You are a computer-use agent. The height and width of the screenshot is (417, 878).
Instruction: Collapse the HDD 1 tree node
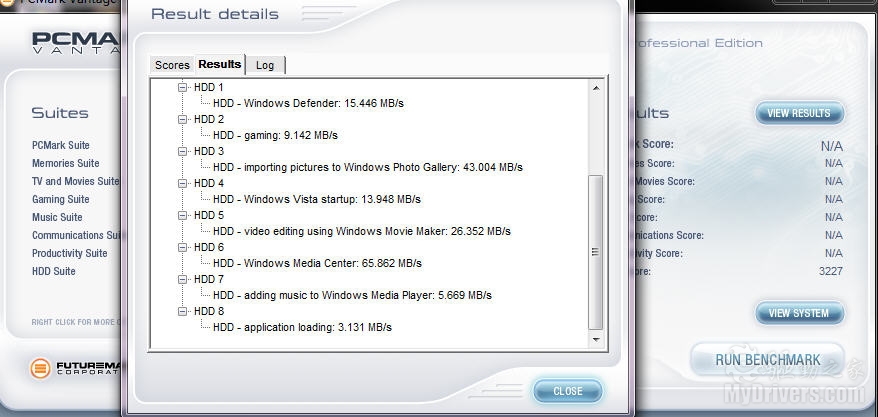[183, 87]
